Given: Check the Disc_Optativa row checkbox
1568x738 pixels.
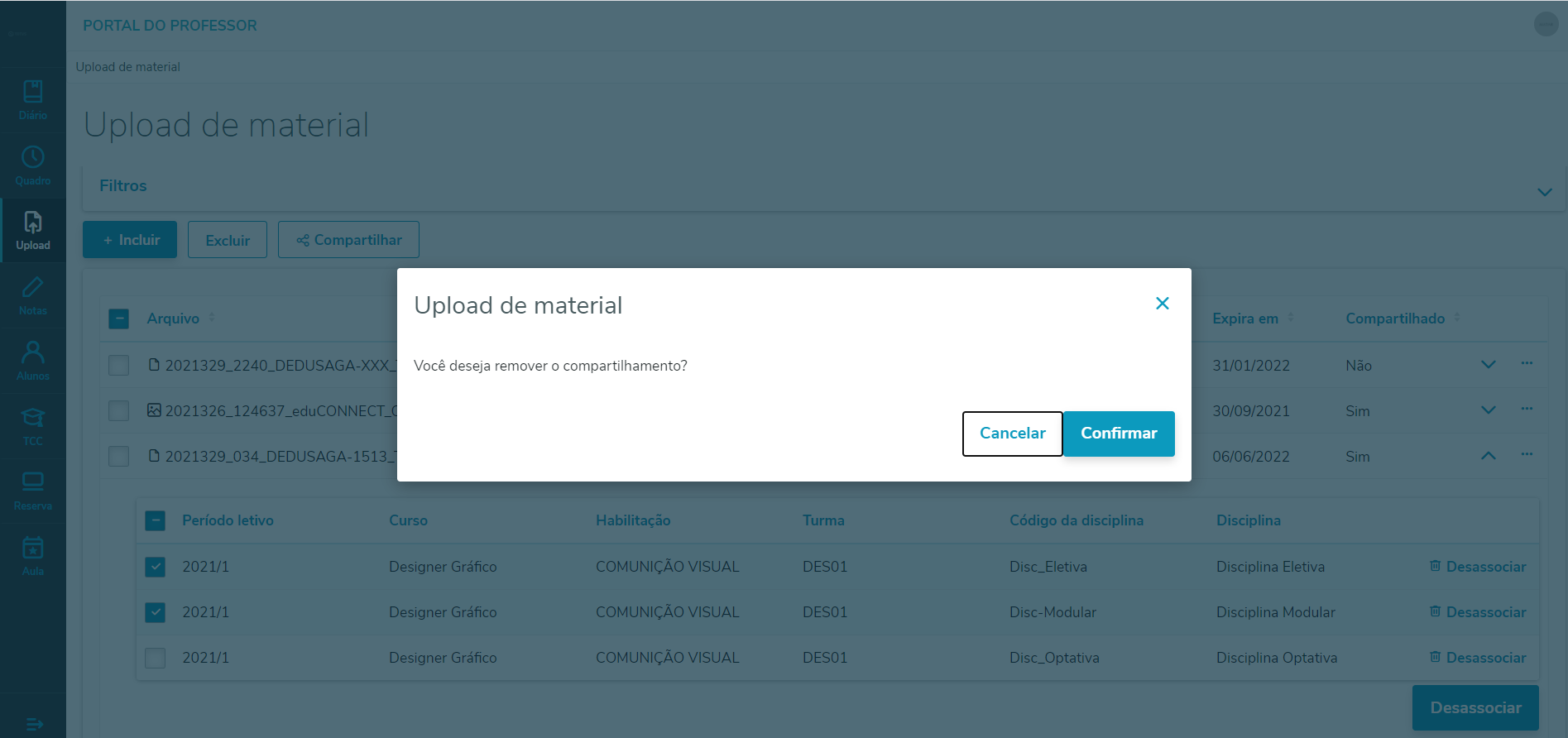Looking at the screenshot, I should coord(155,658).
